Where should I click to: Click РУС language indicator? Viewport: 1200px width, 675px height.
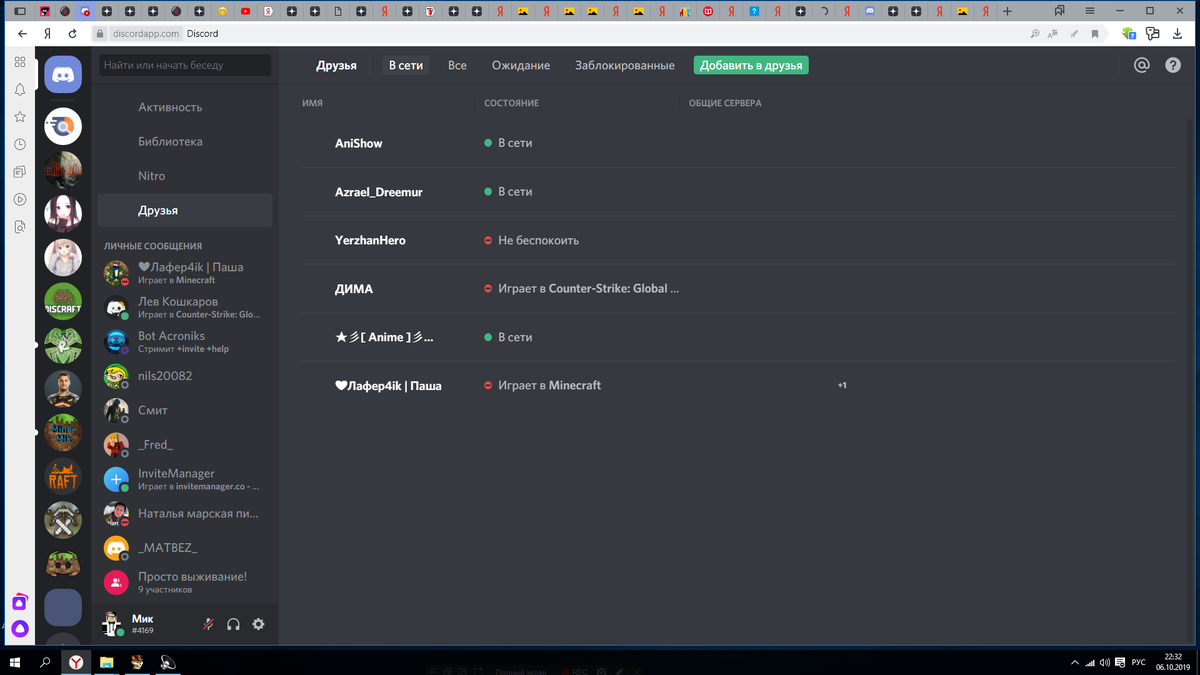pos(1138,662)
